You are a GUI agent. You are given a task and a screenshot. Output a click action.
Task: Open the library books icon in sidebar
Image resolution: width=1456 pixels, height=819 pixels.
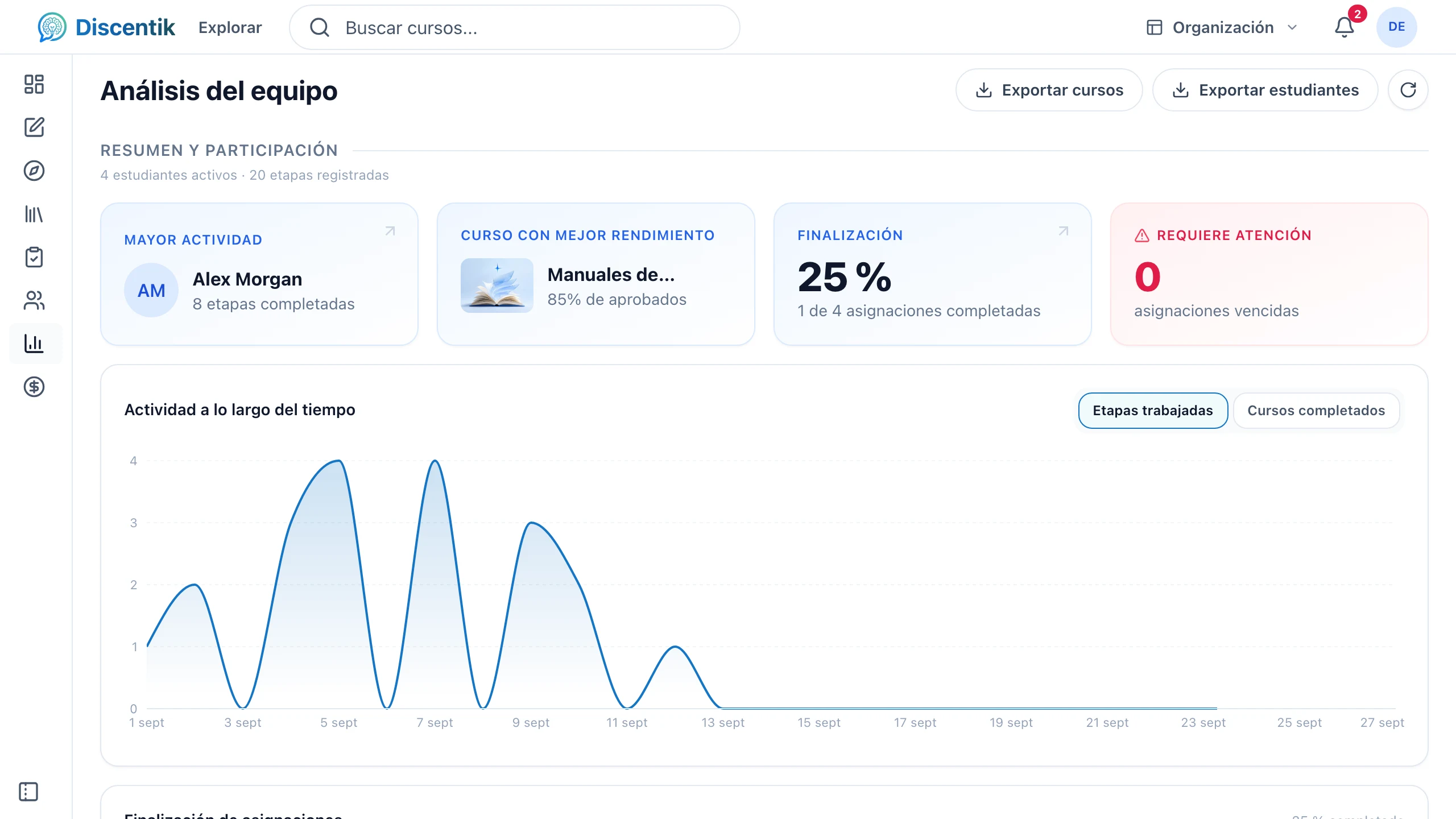tap(34, 214)
